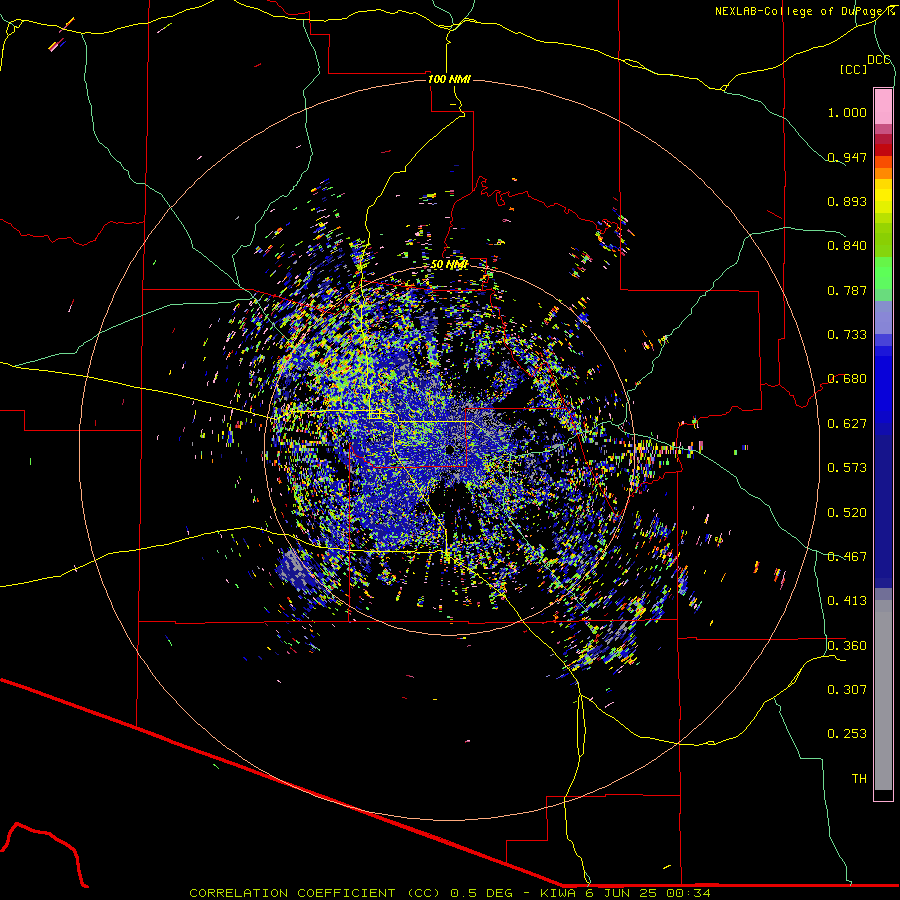900x900 pixels.
Task: Click the KIWA 6 JUN 25 00:34 timestamp
Action: [625, 893]
